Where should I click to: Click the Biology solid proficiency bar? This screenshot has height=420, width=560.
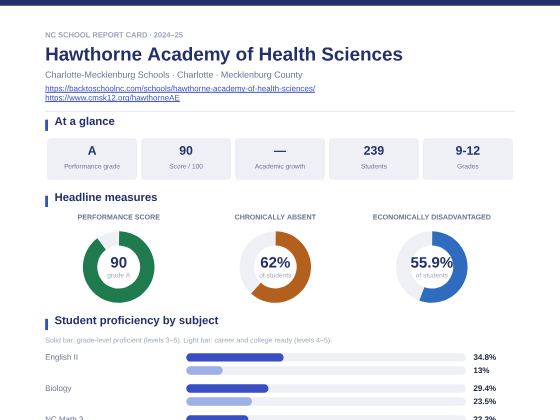point(227,388)
